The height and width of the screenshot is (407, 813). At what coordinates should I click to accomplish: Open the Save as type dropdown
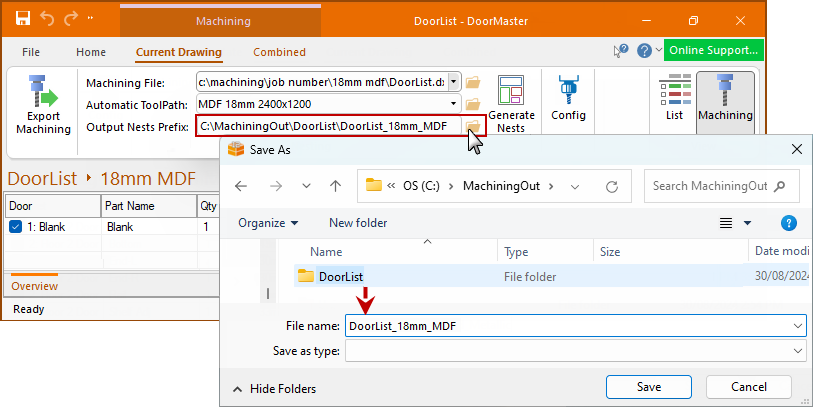click(x=797, y=351)
